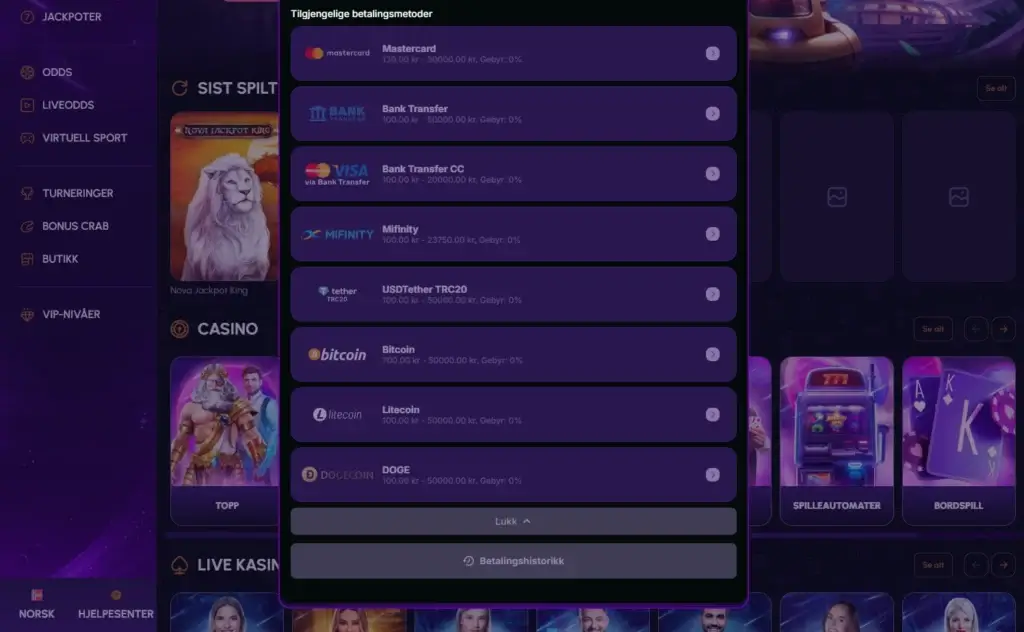
Task: Open the Turneringer trophy icon
Action: coord(27,193)
